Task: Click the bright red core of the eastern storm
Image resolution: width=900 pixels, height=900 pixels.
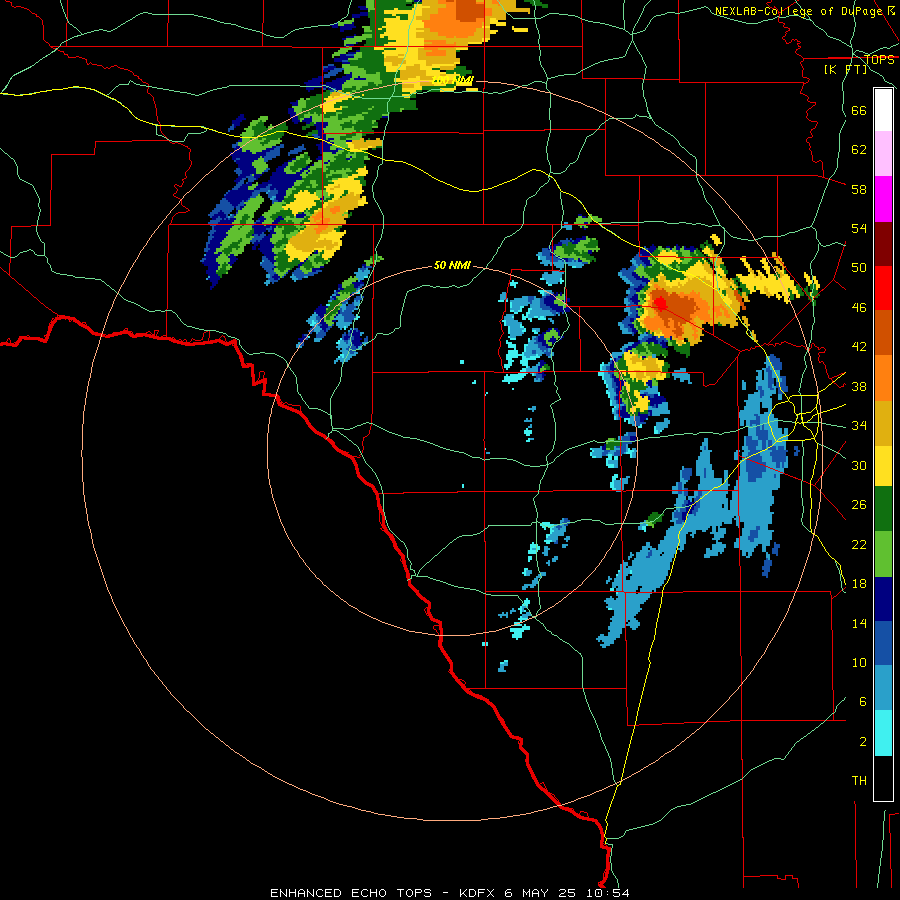Action: click(x=660, y=302)
